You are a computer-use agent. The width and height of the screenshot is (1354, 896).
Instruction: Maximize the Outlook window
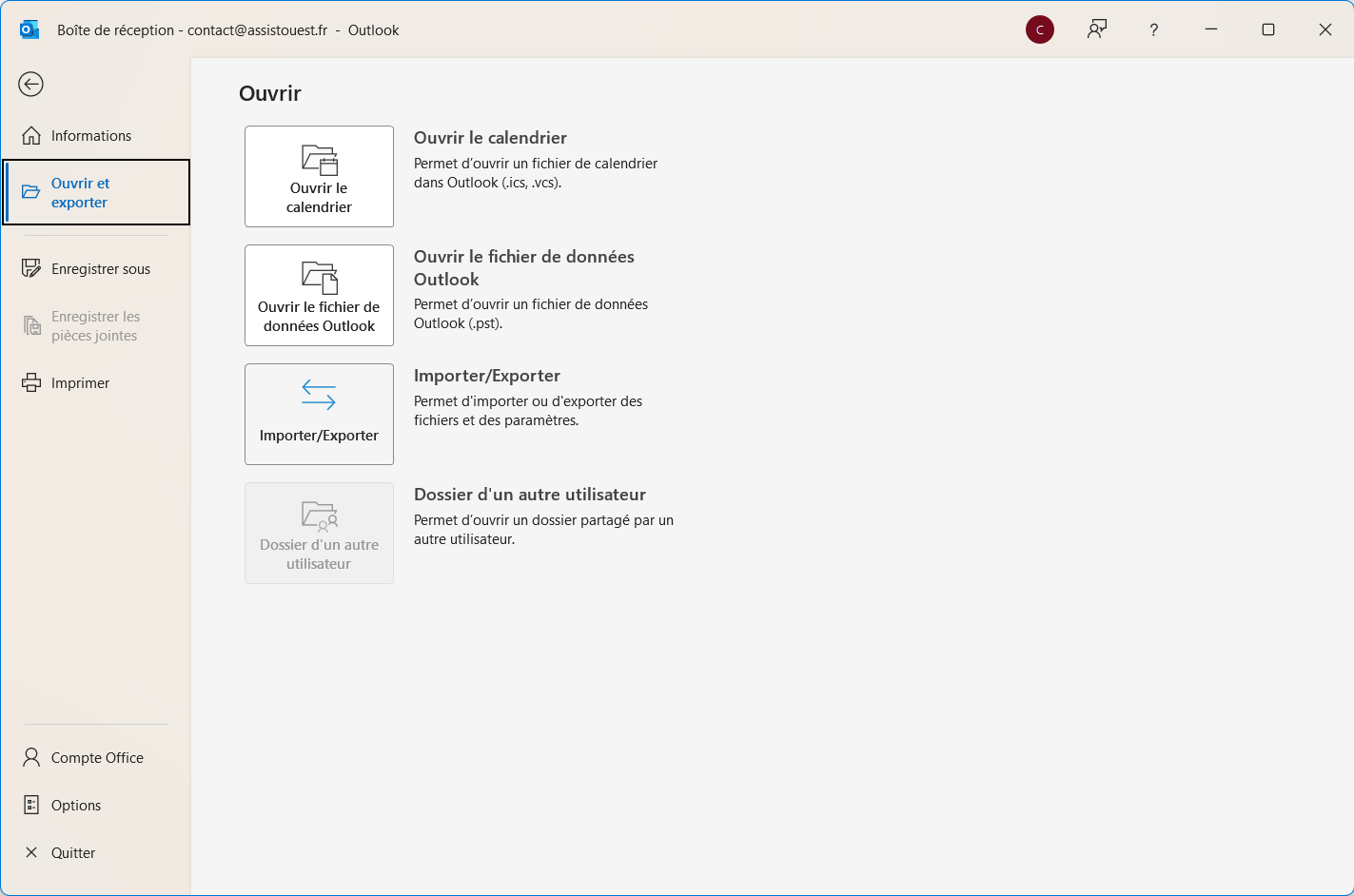(1268, 29)
